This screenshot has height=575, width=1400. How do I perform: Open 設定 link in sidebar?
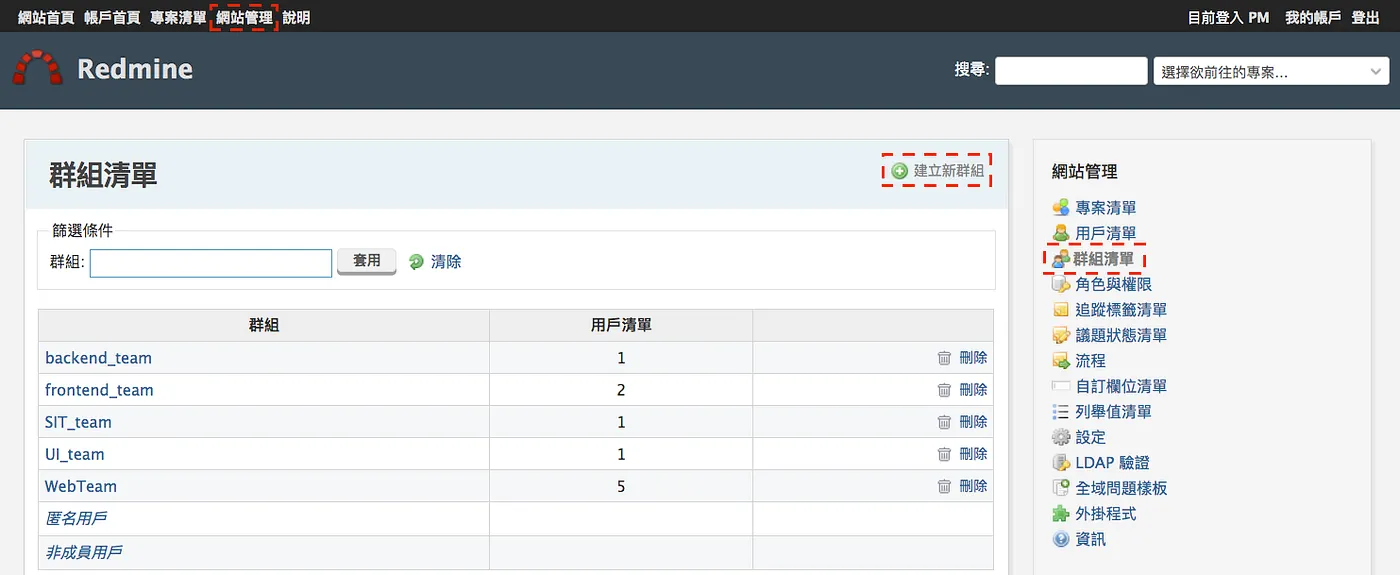pyautogui.click(x=1090, y=437)
